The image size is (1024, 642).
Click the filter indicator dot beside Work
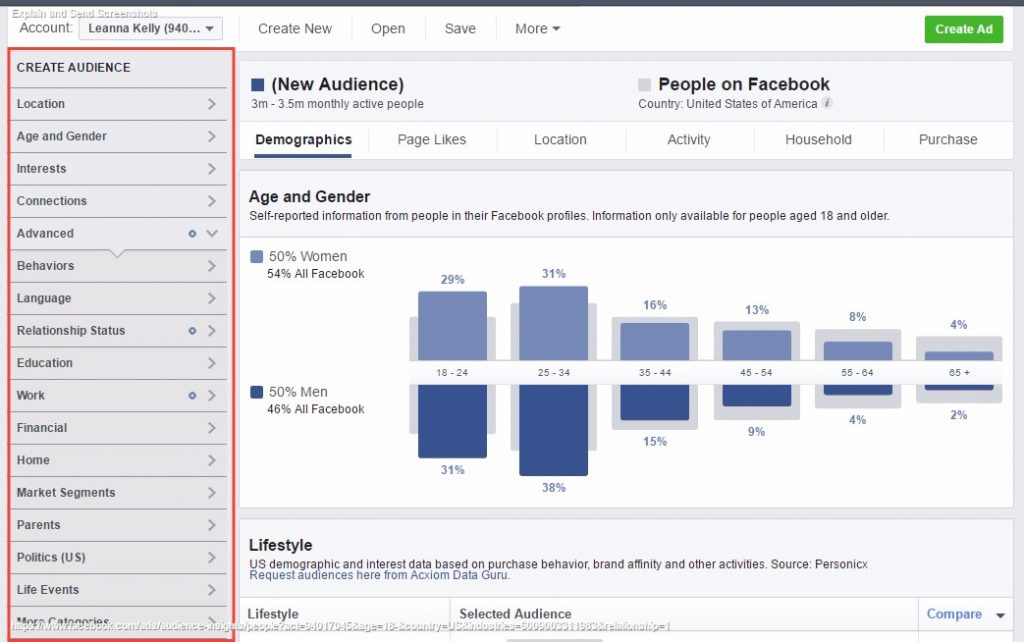pyautogui.click(x=192, y=395)
